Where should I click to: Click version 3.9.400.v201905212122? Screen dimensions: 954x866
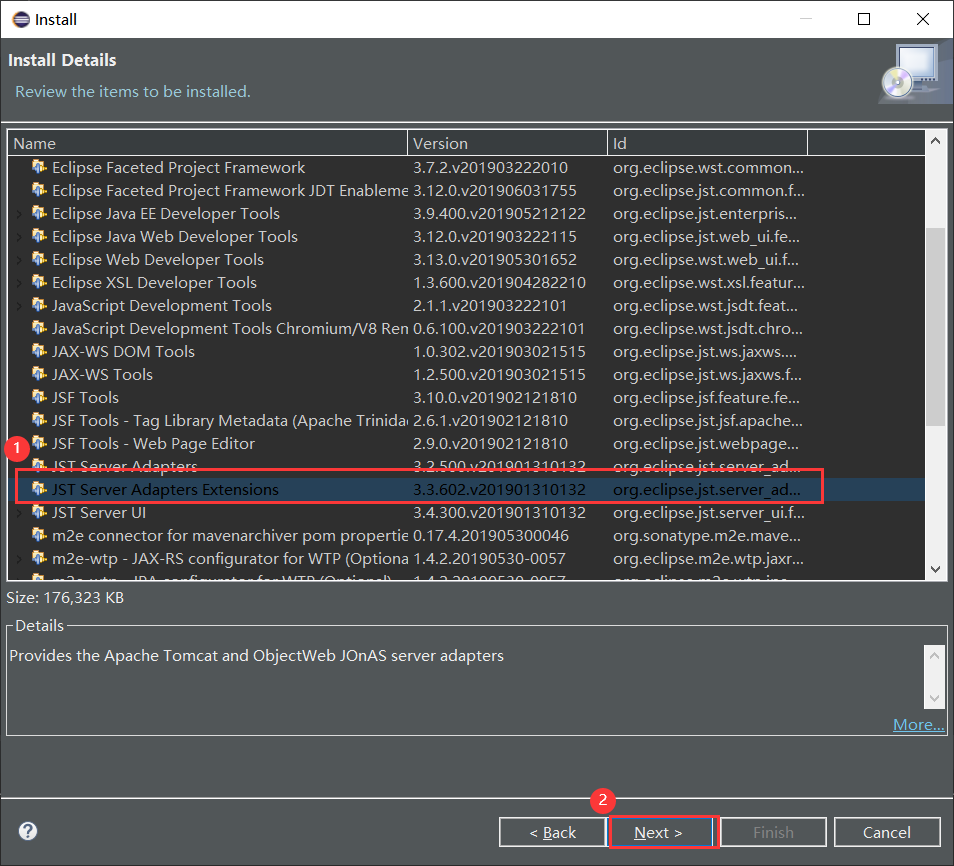[x=499, y=214]
